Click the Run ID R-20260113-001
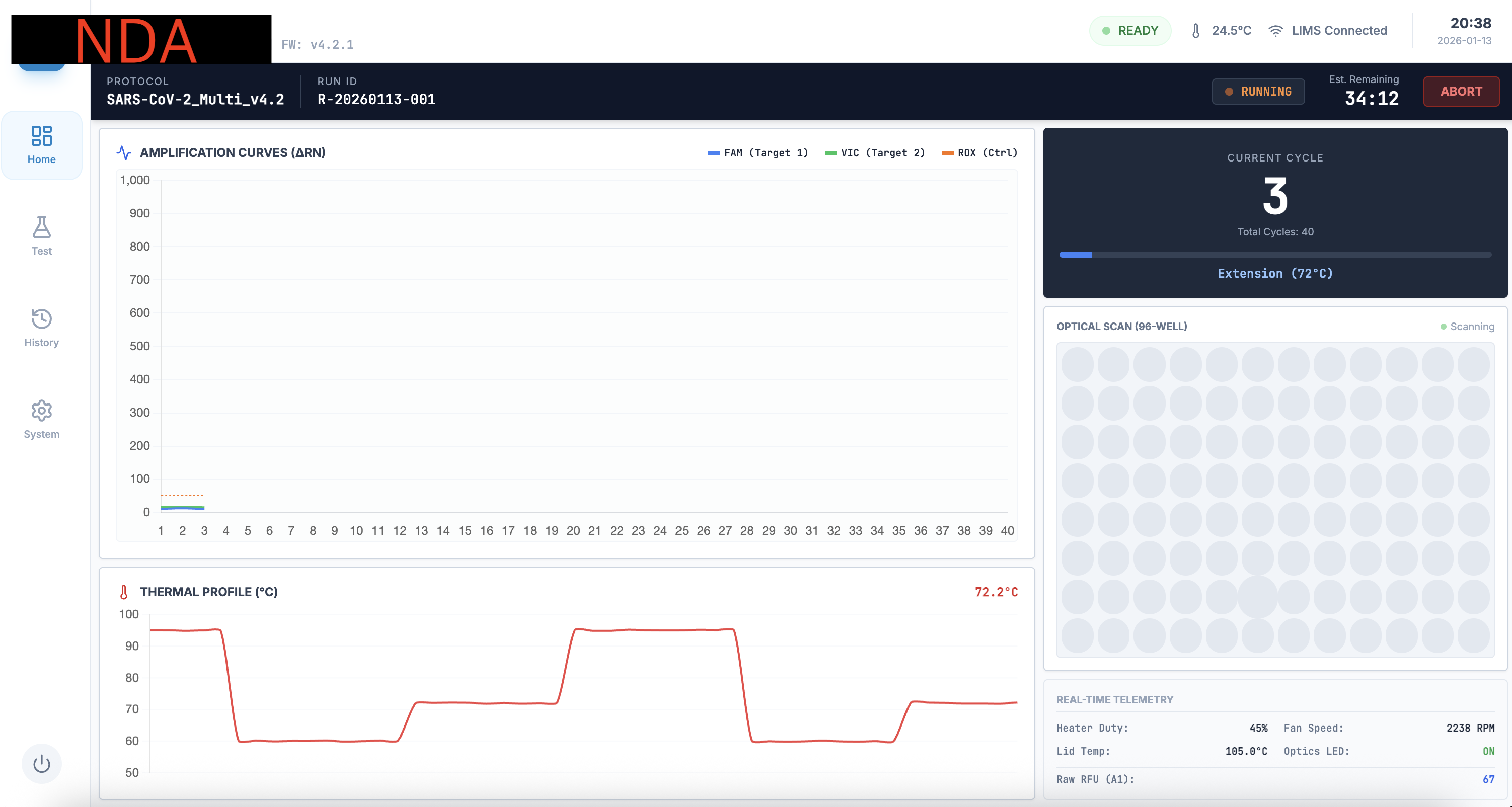This screenshot has width=1512, height=807. [x=376, y=99]
